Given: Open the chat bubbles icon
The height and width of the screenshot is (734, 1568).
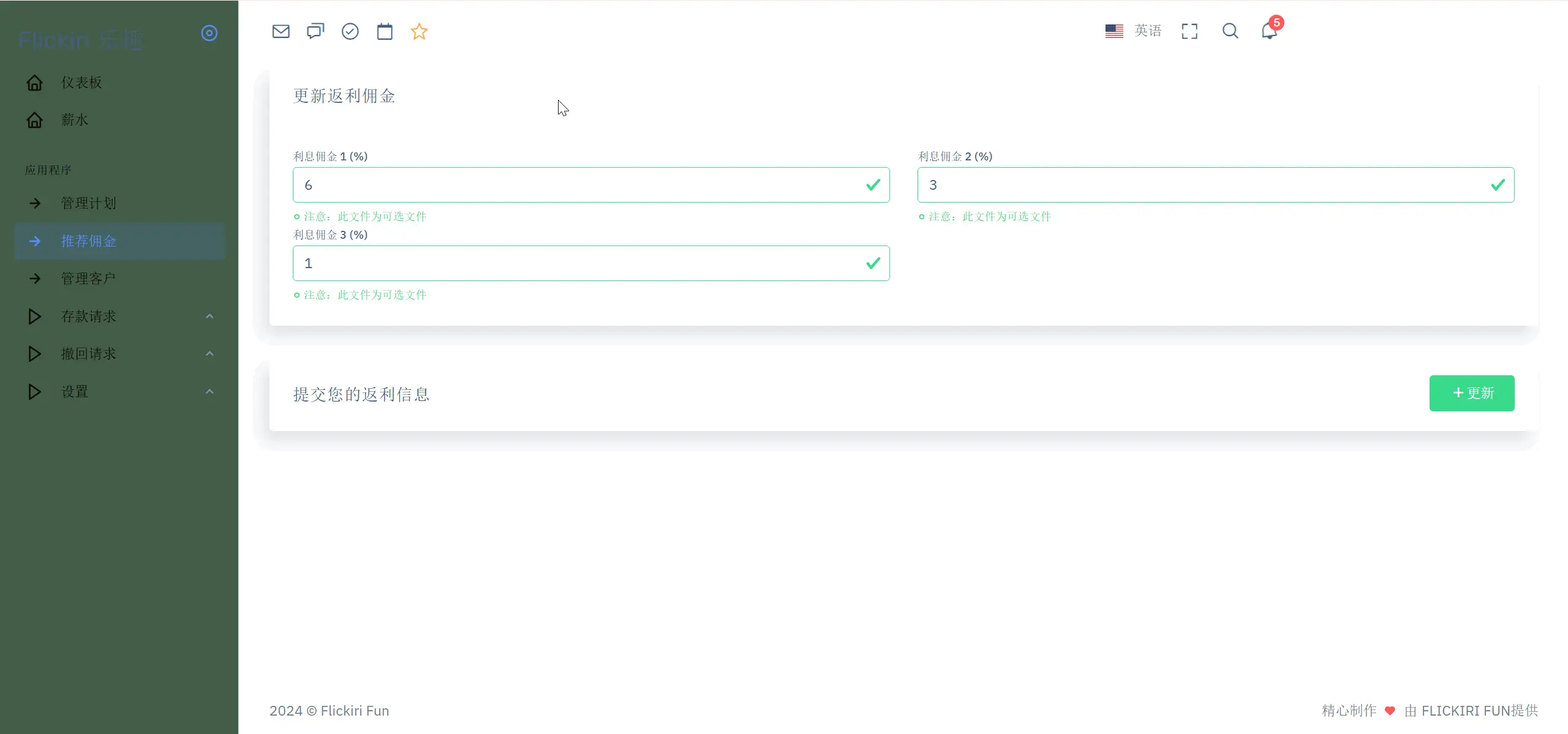Looking at the screenshot, I should click(315, 31).
